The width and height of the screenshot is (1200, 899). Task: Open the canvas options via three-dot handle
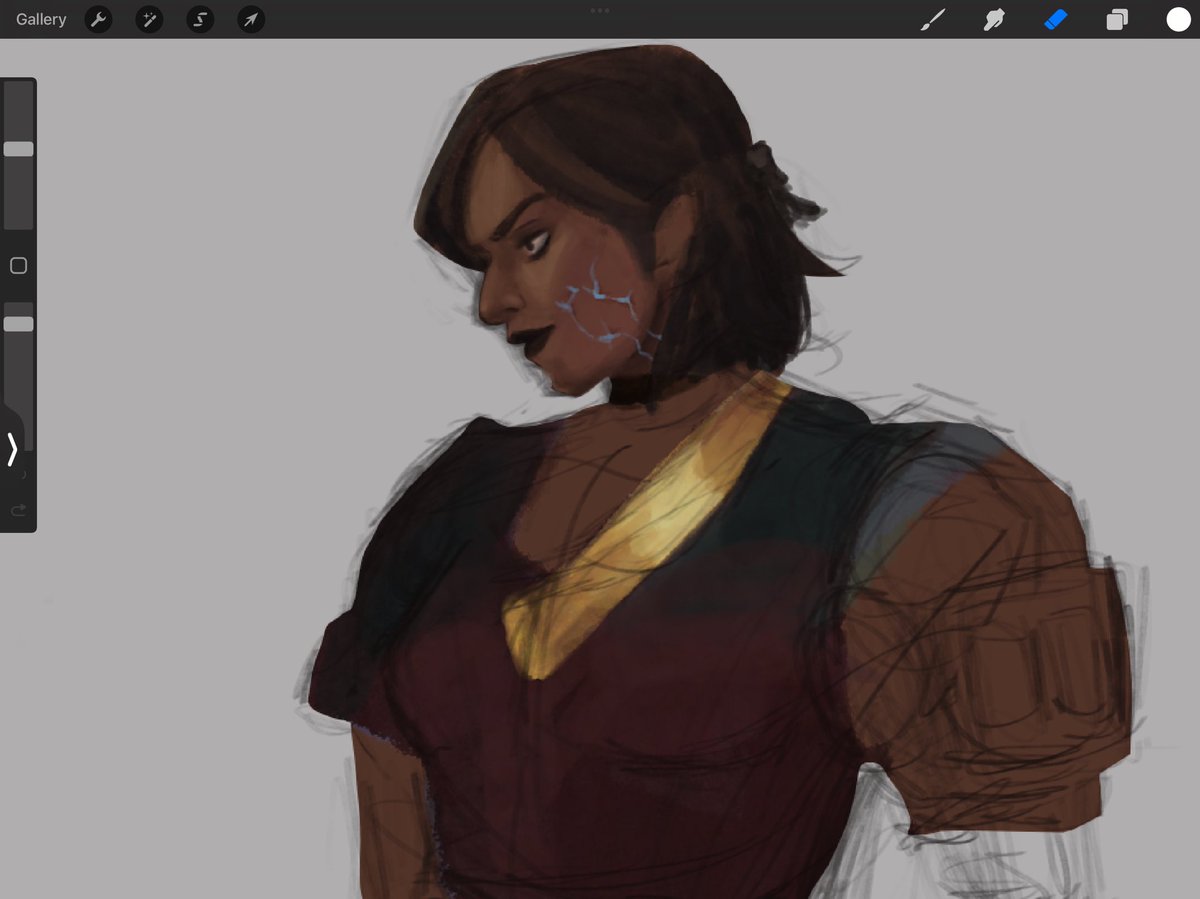click(600, 10)
